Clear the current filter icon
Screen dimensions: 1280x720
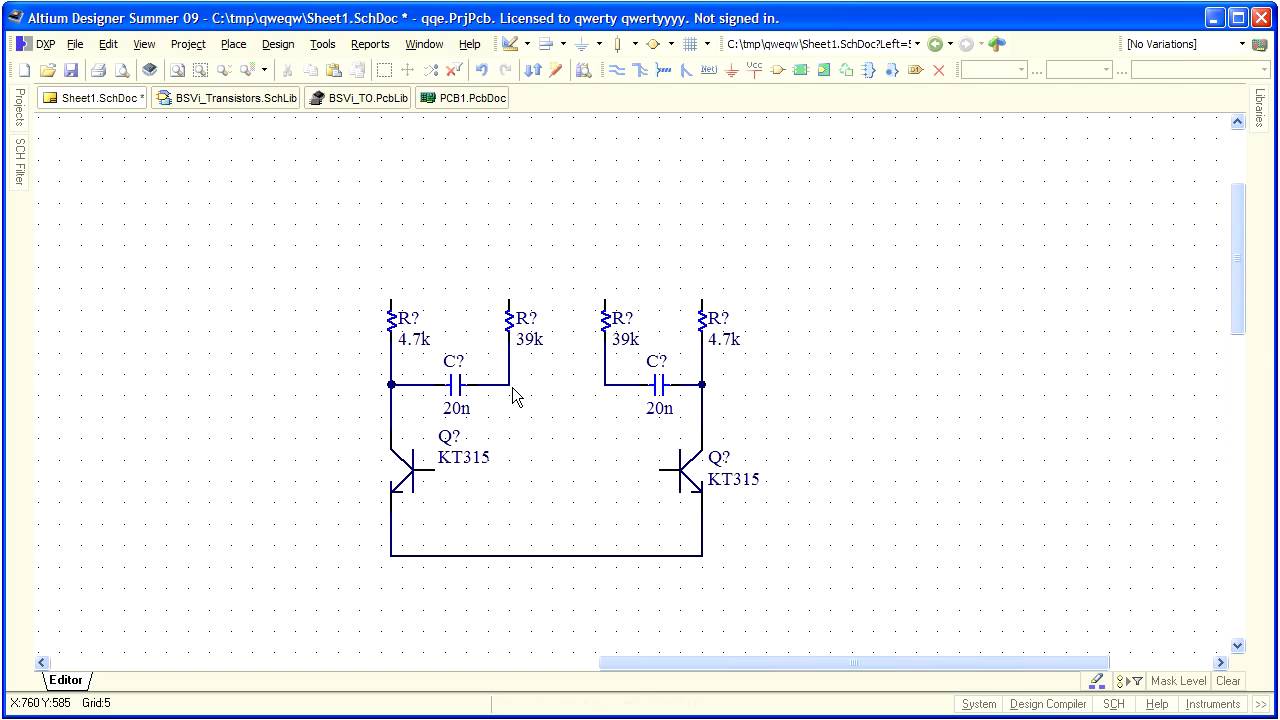pos(454,70)
